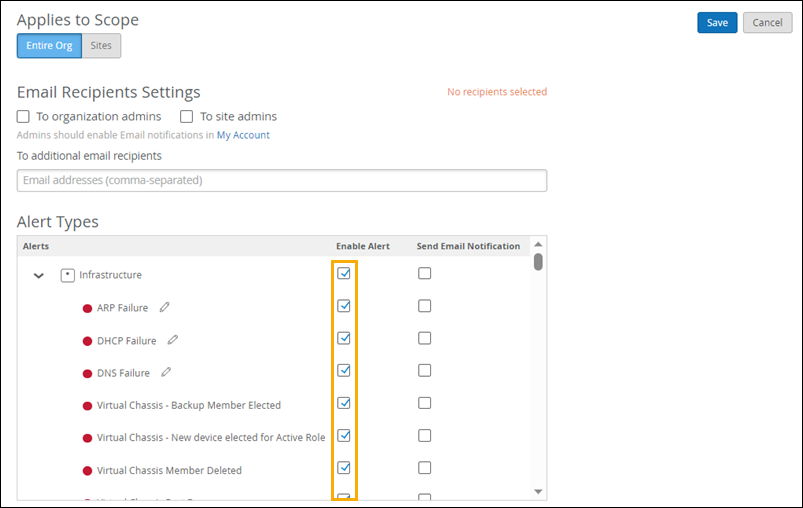Collapse the Infrastructure alerts group
Image resolution: width=803 pixels, height=508 pixels.
[x=39, y=275]
